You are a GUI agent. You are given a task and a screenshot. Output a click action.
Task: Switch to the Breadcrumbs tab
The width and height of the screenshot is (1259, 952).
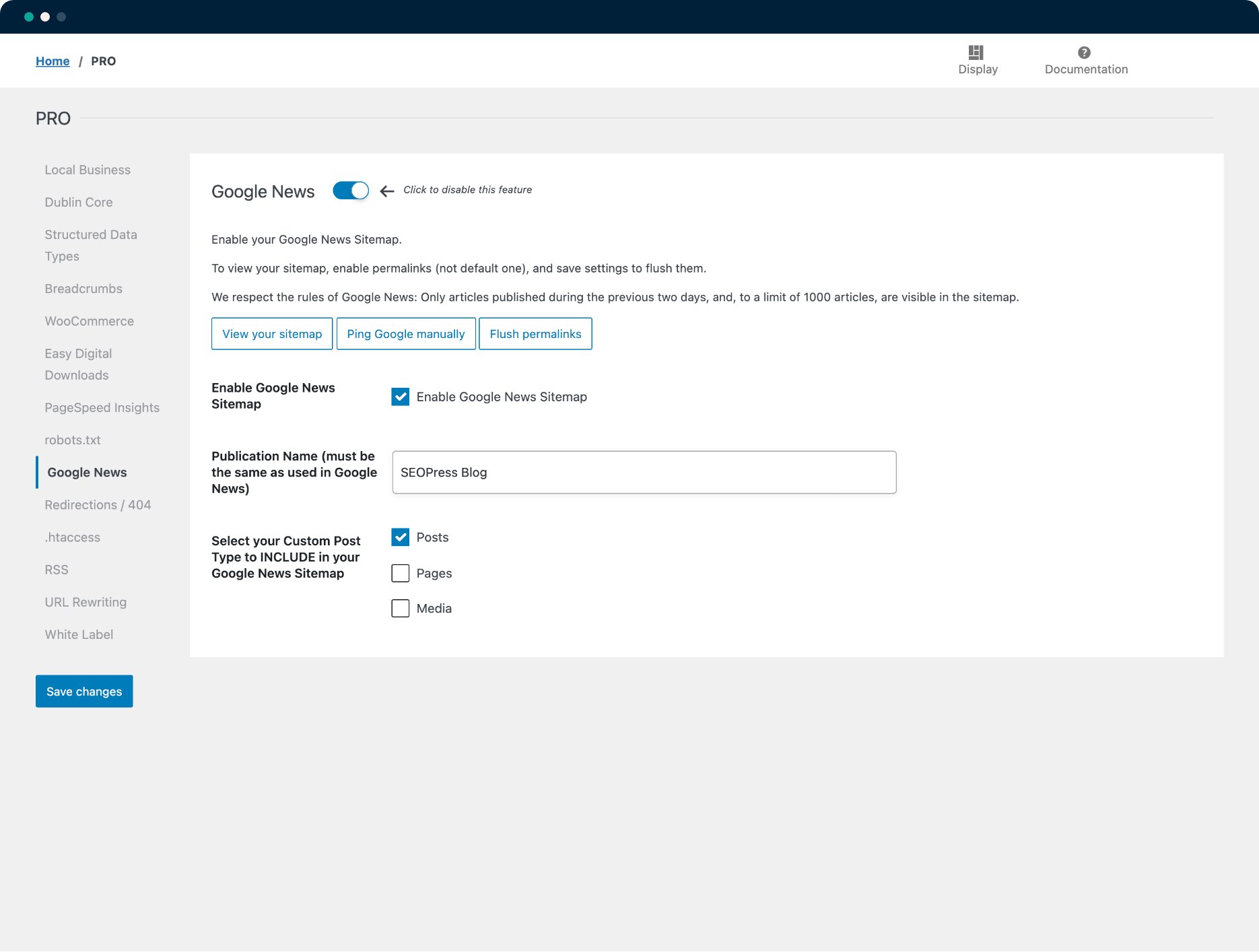83,289
